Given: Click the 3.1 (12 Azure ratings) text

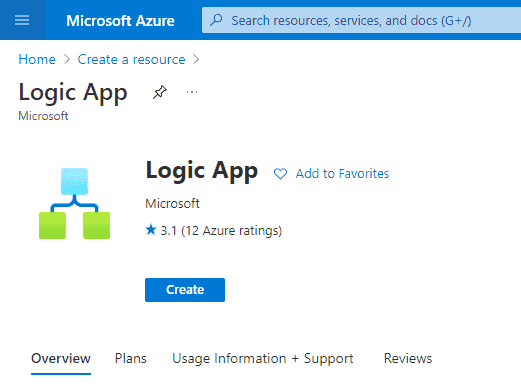Looking at the screenshot, I should click(221, 231).
